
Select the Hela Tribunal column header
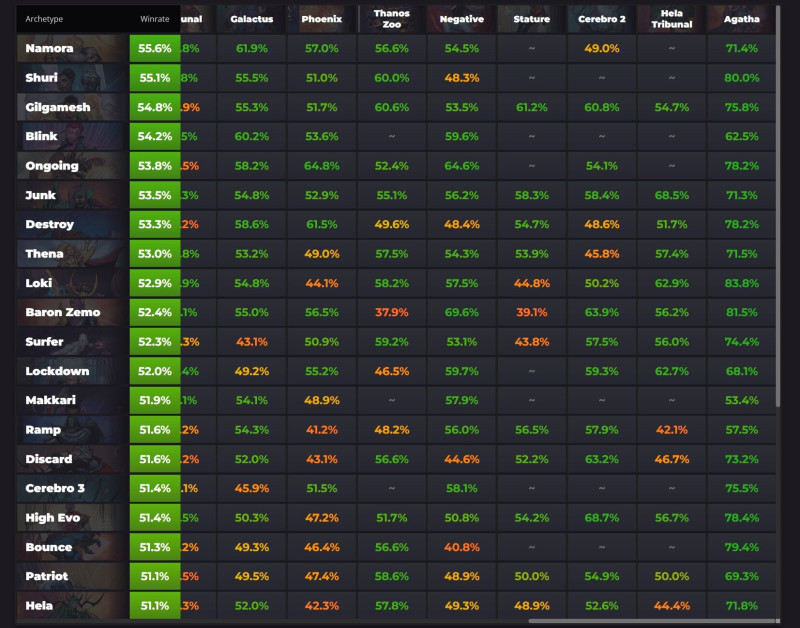tap(671, 19)
